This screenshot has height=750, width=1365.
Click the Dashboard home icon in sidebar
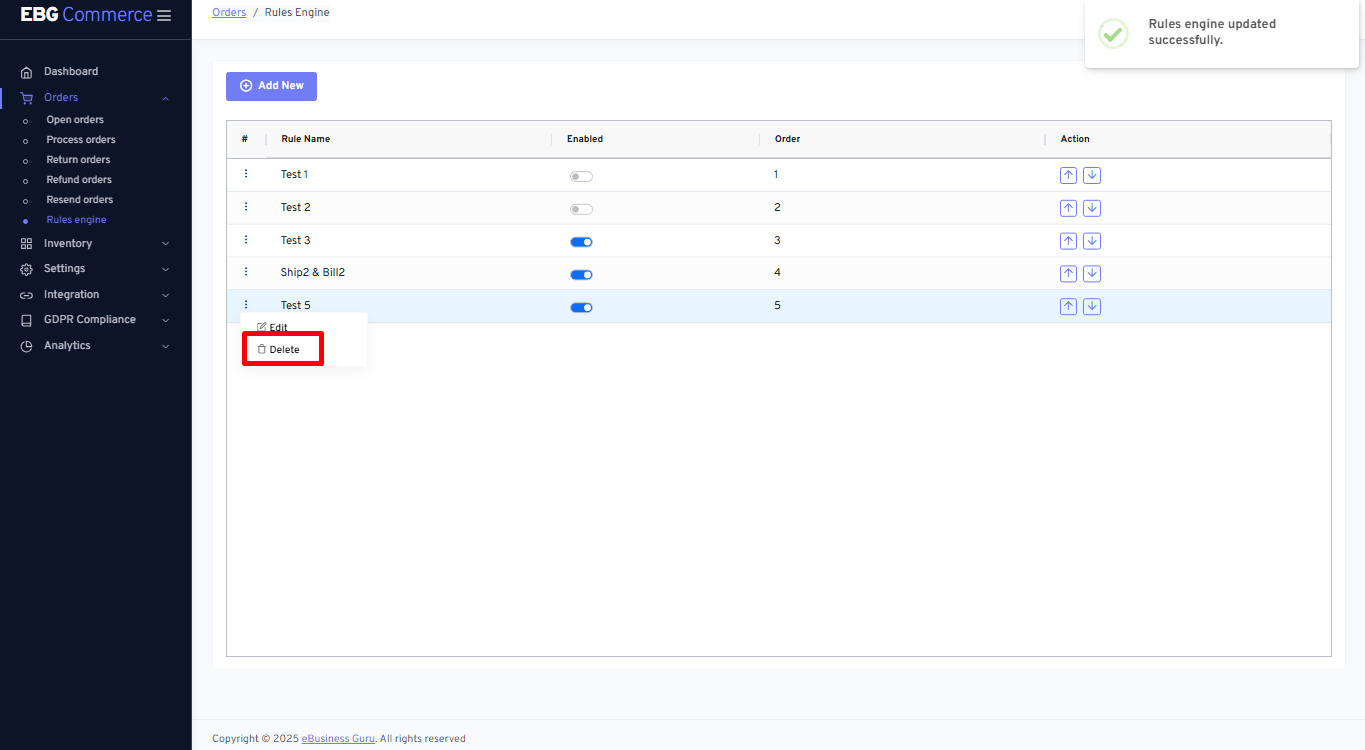point(27,72)
